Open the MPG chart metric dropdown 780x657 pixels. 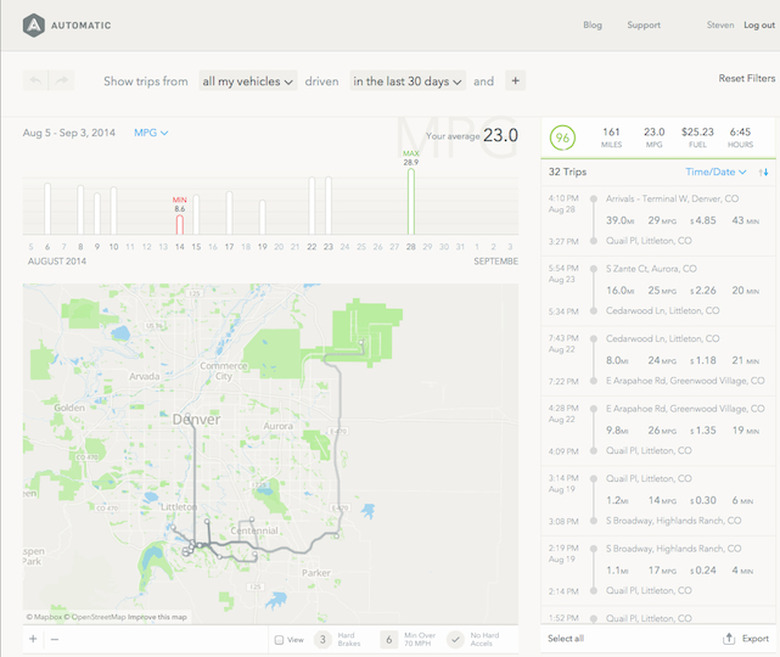click(151, 132)
